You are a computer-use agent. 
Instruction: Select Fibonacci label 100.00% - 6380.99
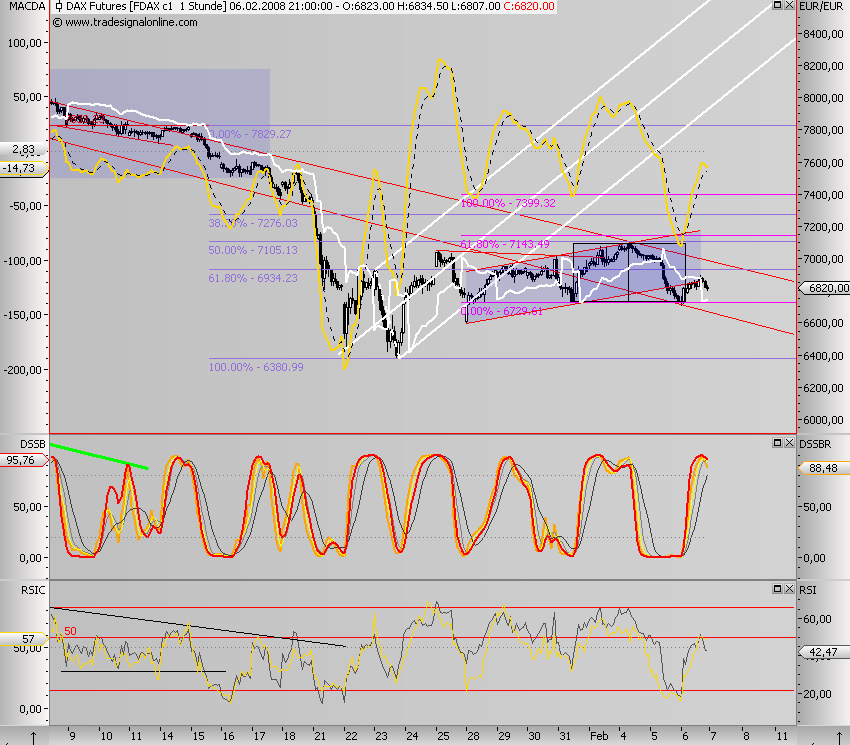[256, 367]
